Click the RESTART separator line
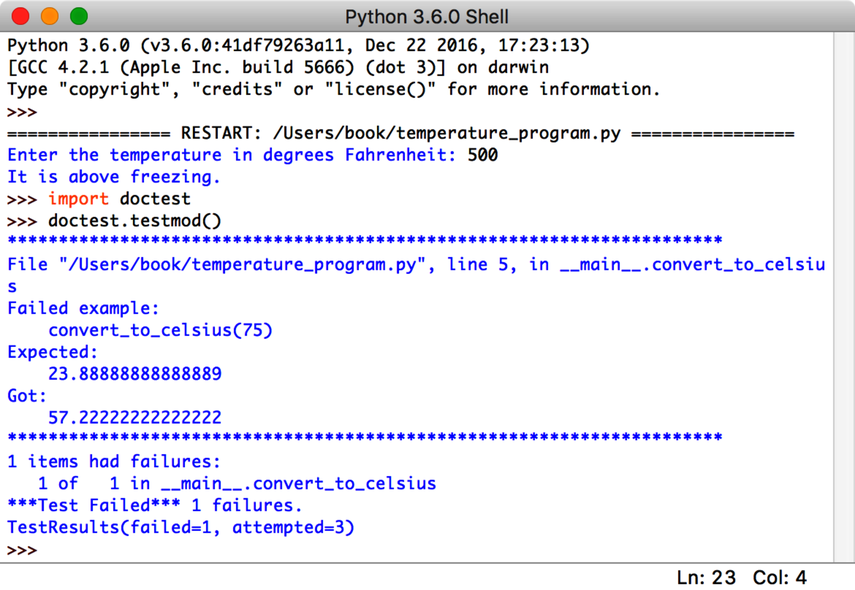Viewport: 855px width, 590px height. 400,133
